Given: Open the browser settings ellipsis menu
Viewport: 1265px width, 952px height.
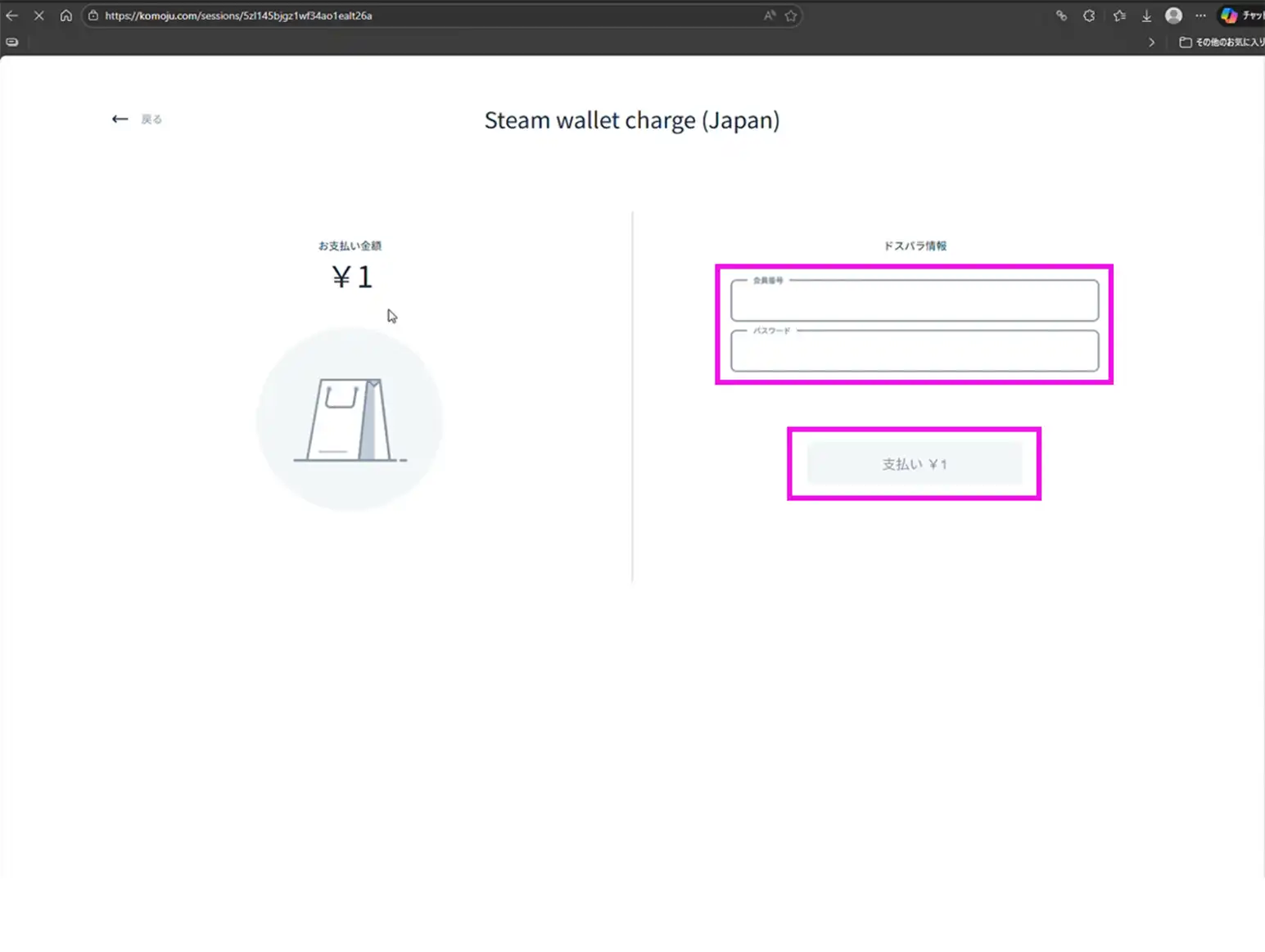Looking at the screenshot, I should (x=1200, y=16).
